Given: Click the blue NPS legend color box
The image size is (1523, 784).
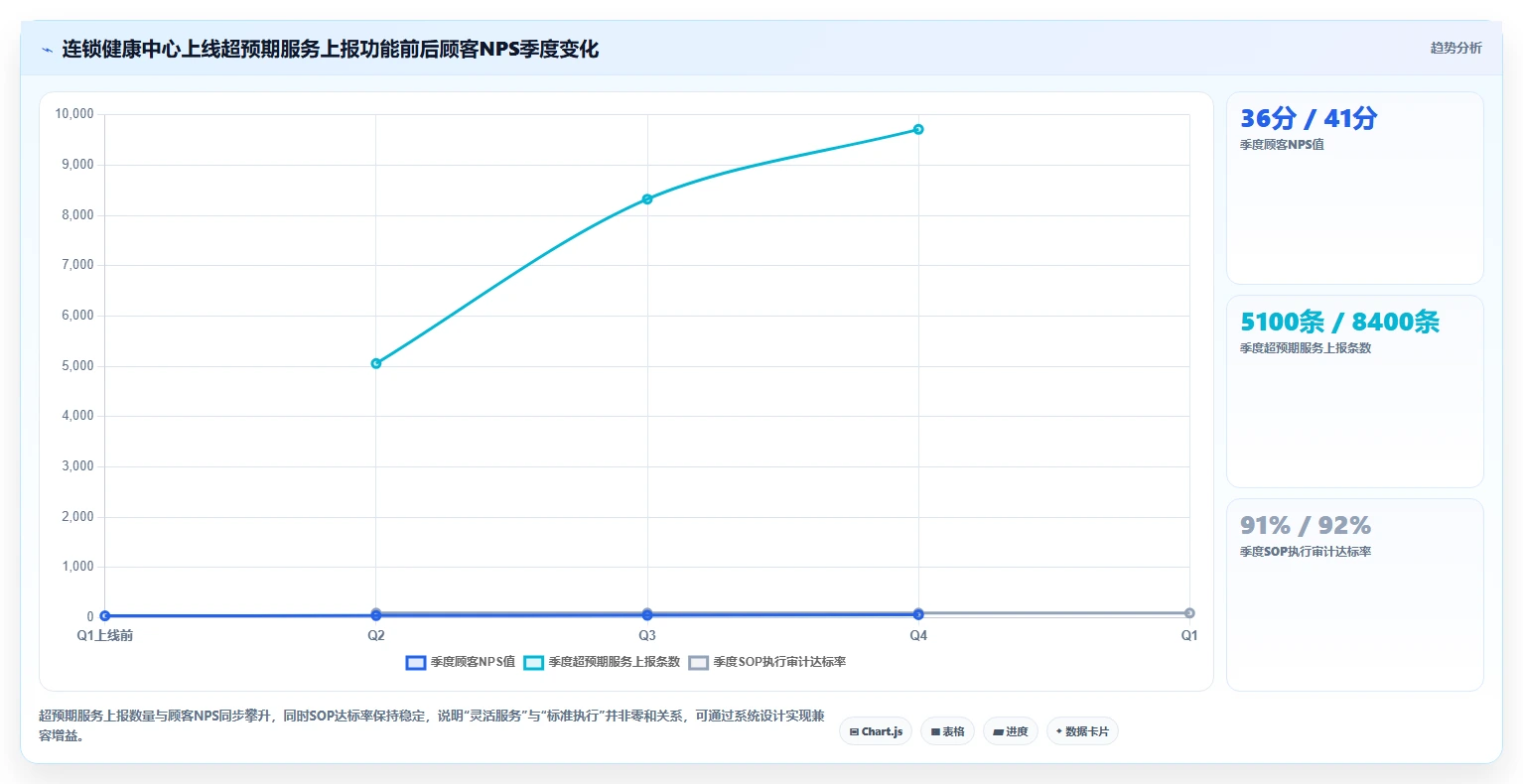Looking at the screenshot, I should (416, 663).
